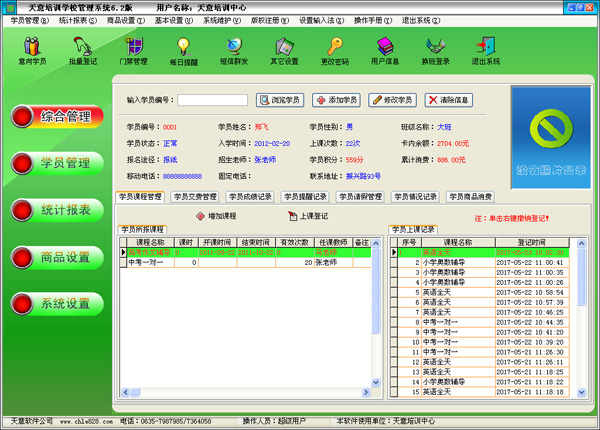
Task: Click the 清除信息 button
Action: pos(449,100)
